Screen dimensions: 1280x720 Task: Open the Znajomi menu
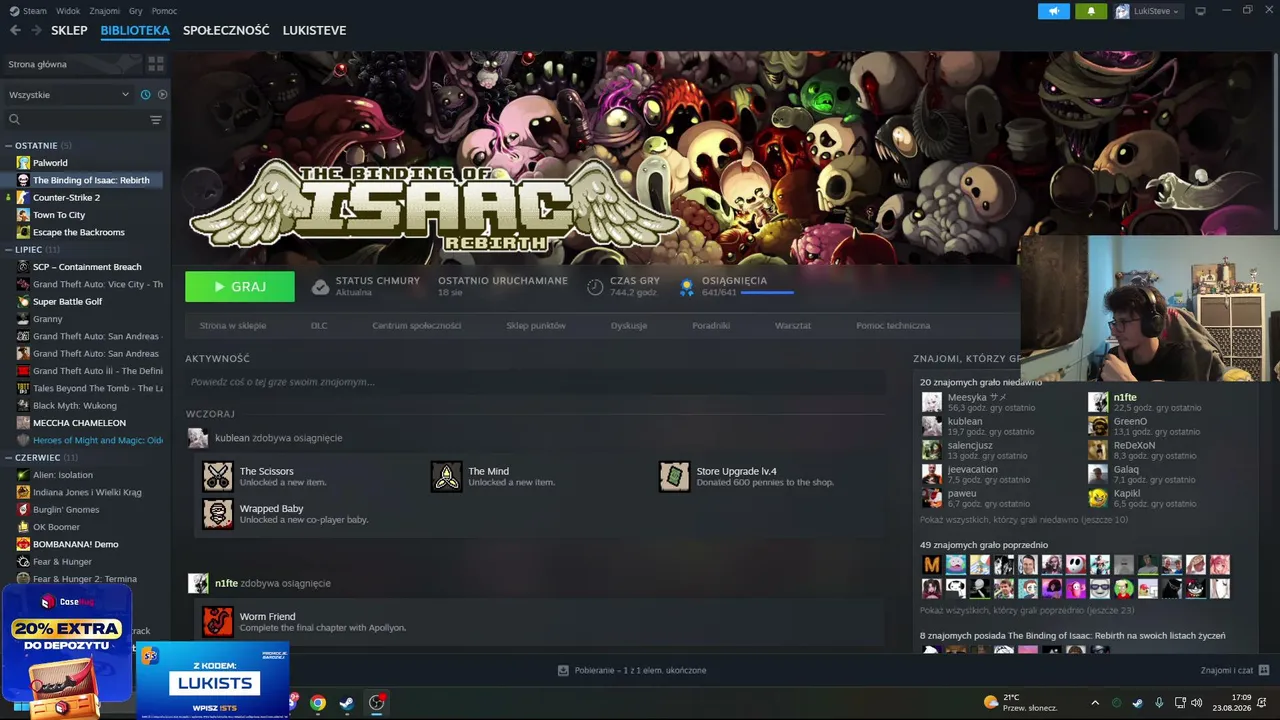point(104,11)
